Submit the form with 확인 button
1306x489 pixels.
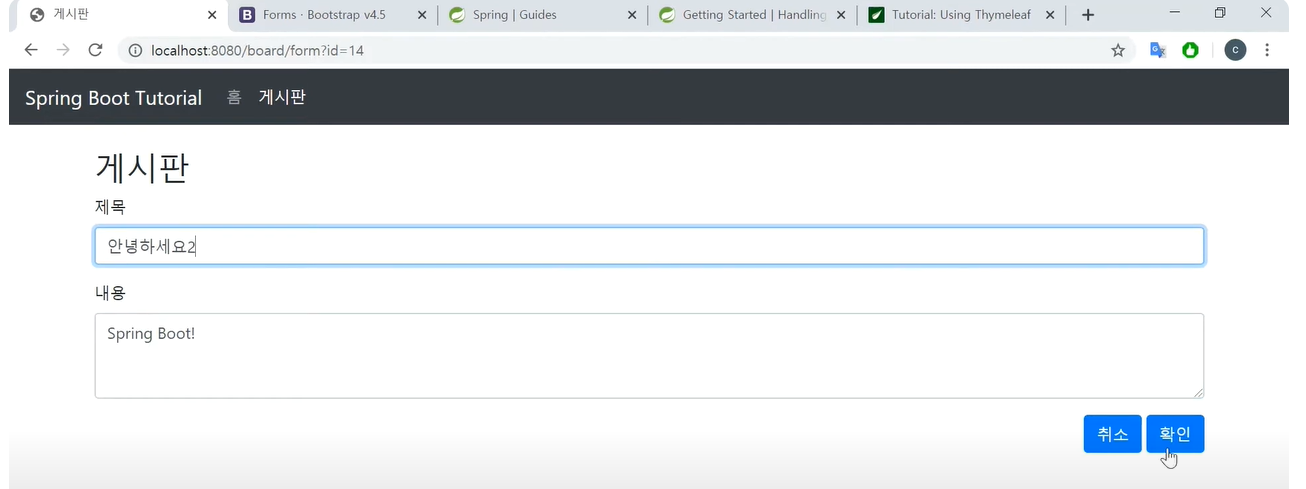(1175, 434)
